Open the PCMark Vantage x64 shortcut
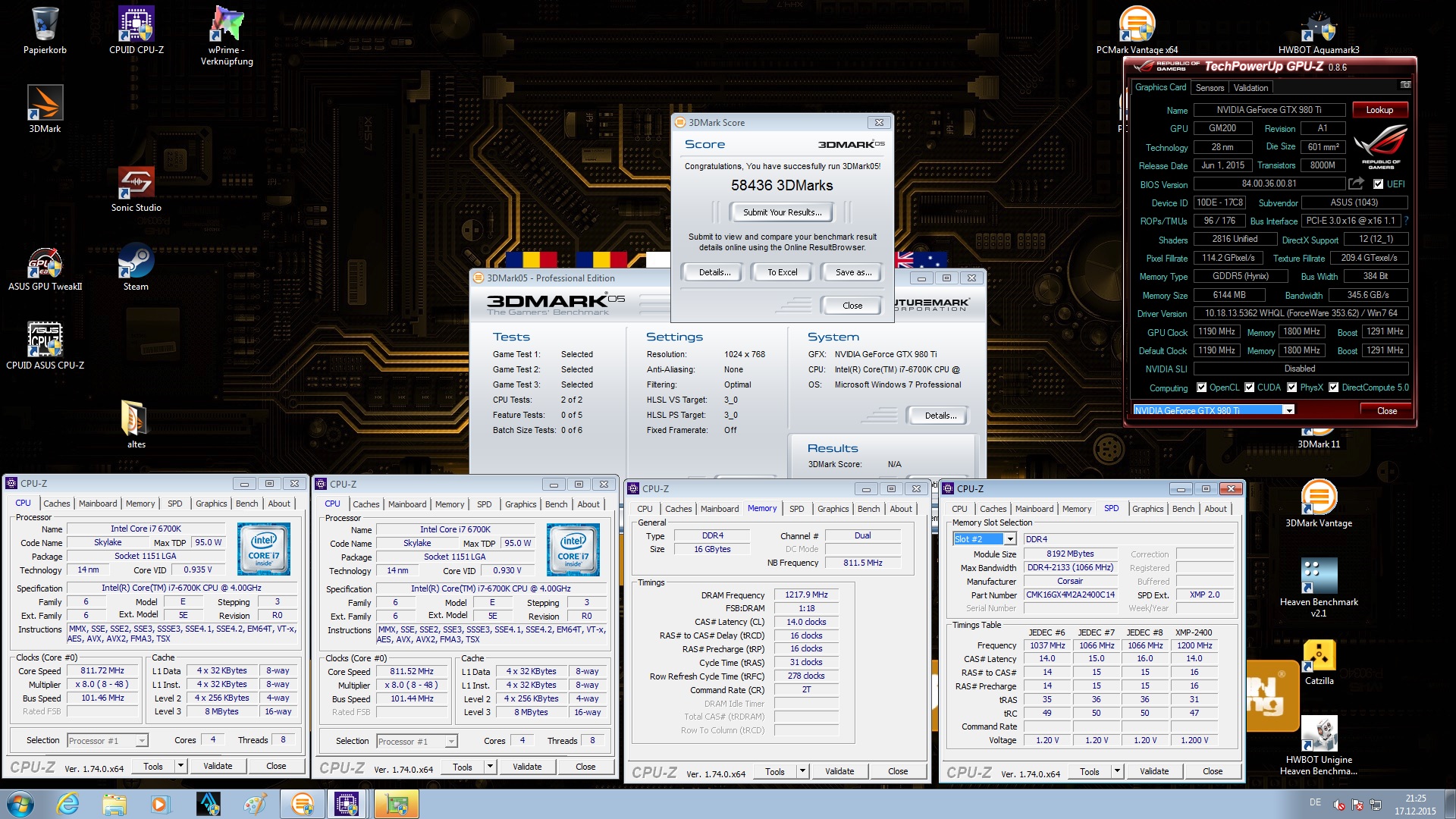This screenshot has width=1456, height=819. click(1137, 30)
